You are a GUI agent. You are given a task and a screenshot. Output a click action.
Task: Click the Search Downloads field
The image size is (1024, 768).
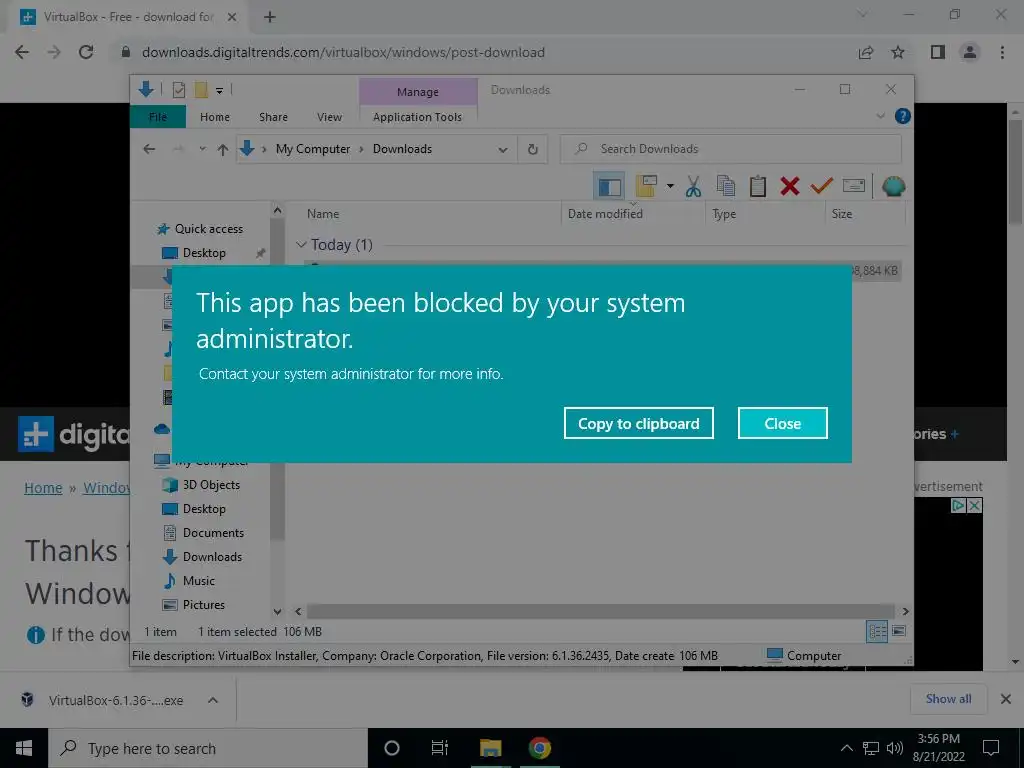[x=731, y=149]
